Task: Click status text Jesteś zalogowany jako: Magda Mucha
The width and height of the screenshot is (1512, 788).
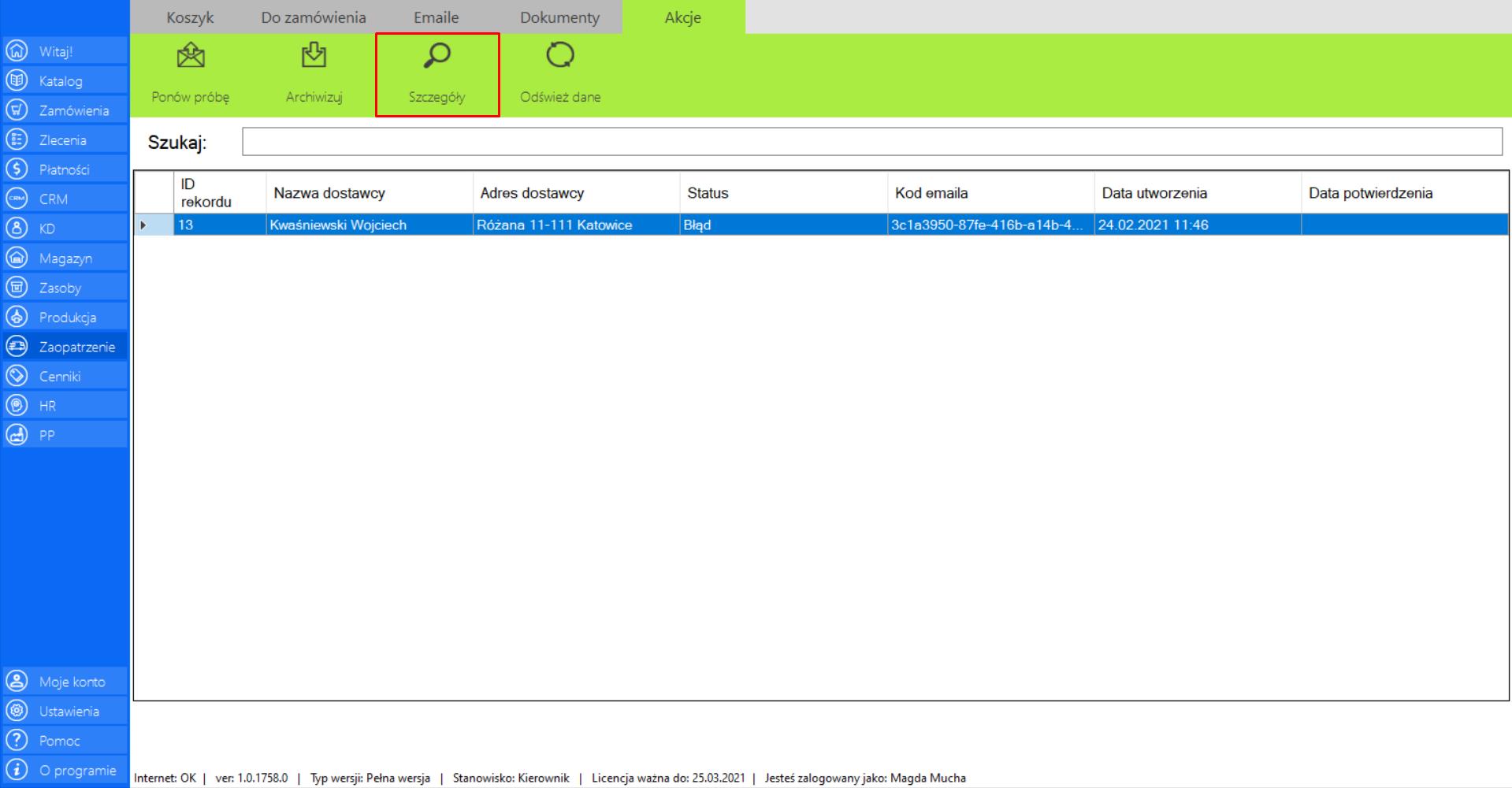Action: coord(865,778)
